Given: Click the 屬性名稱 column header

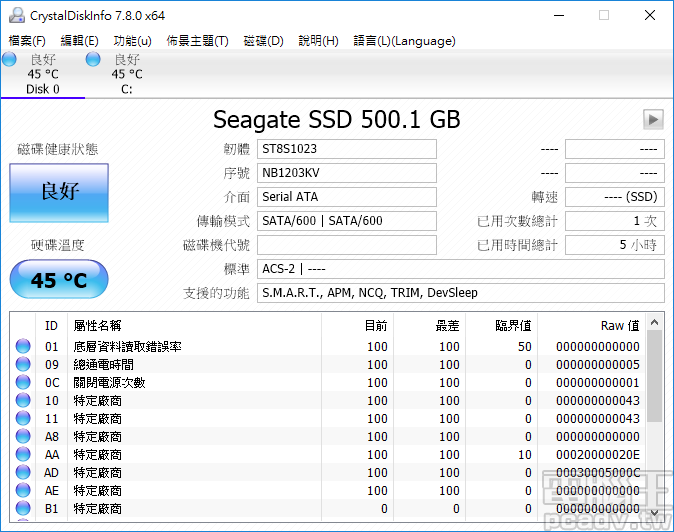Looking at the screenshot, I should (x=195, y=326).
